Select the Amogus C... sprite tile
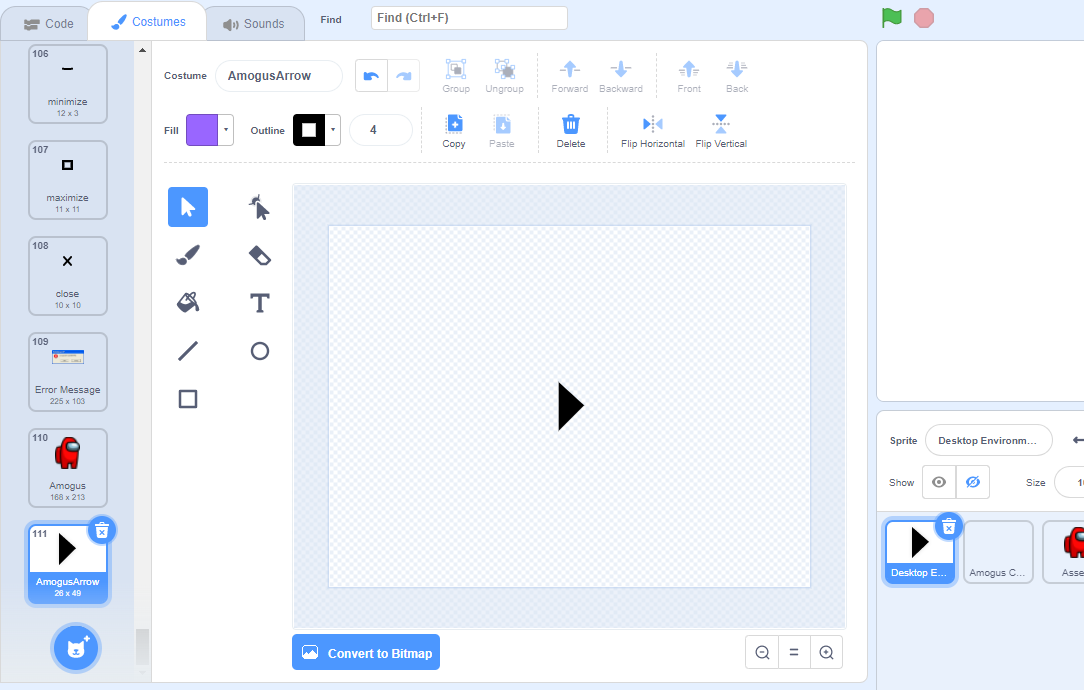The image size is (1084, 690). pyautogui.click(x=998, y=552)
